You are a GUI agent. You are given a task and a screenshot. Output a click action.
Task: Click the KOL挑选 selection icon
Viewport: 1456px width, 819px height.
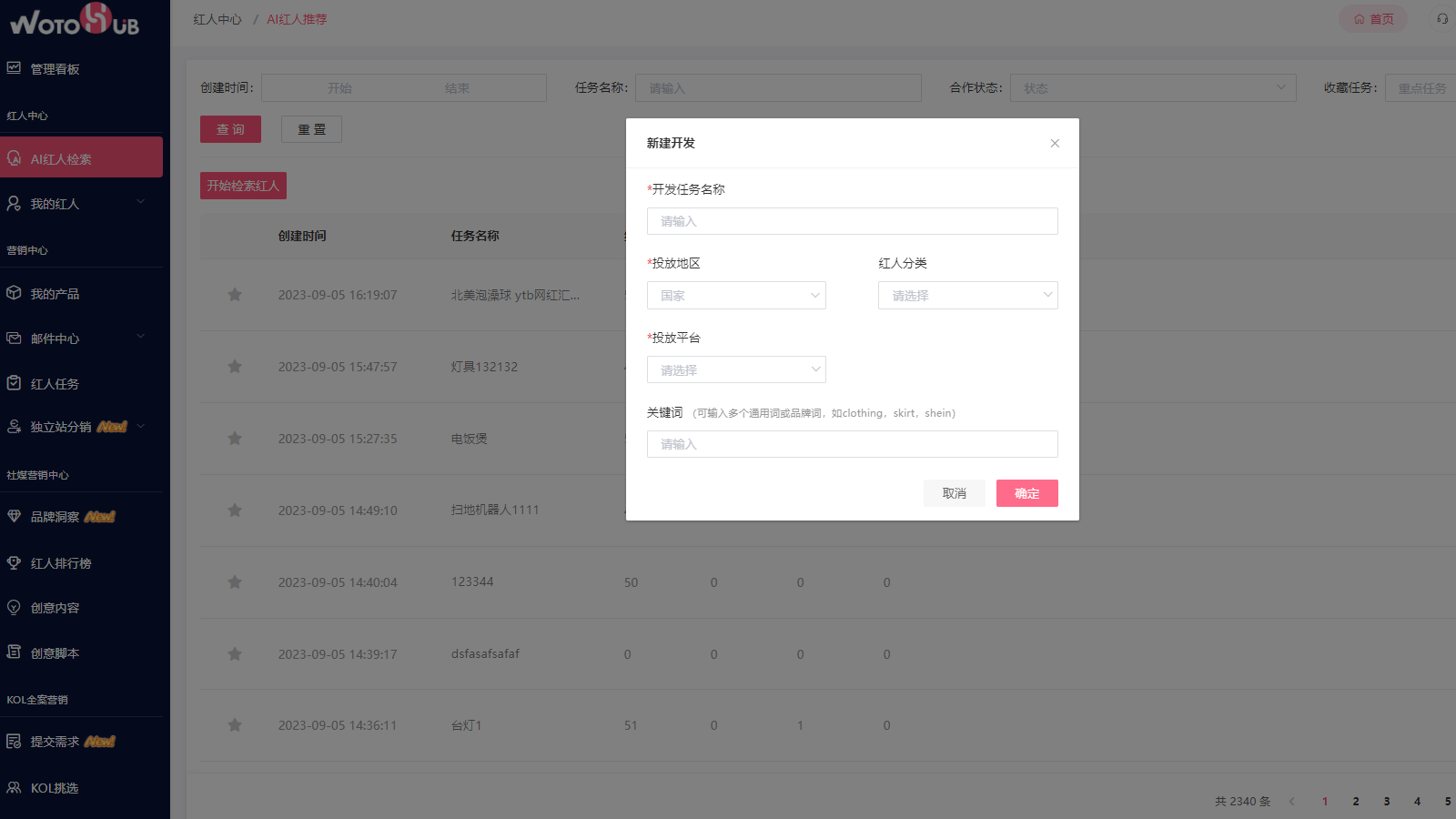point(14,787)
